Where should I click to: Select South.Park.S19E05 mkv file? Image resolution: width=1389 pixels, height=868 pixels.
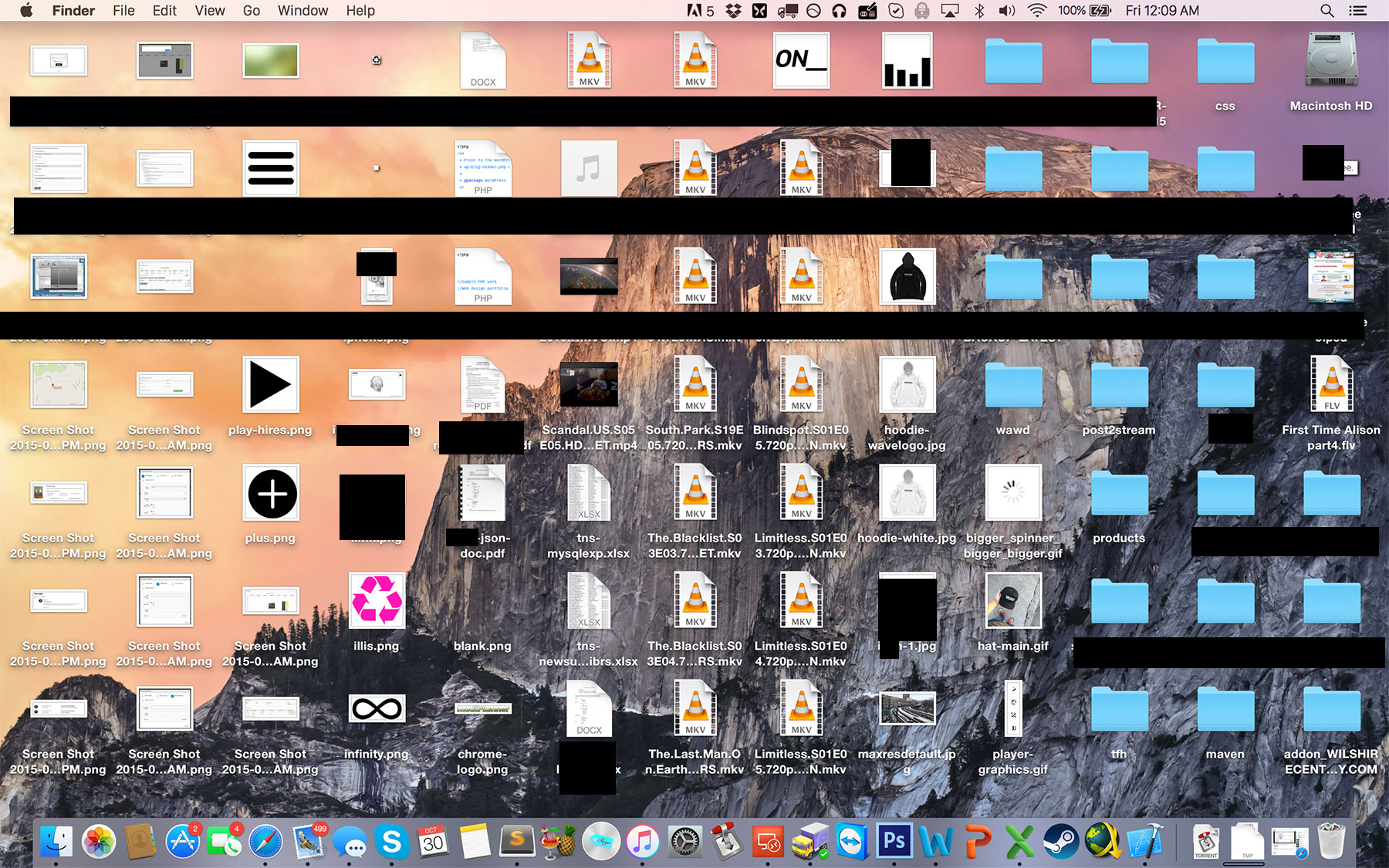tap(694, 384)
